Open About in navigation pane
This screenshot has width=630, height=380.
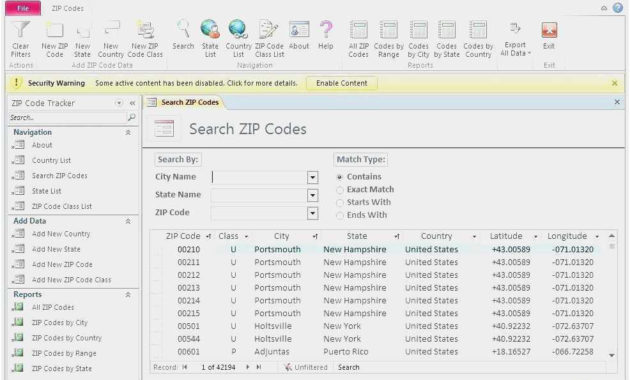[42, 145]
